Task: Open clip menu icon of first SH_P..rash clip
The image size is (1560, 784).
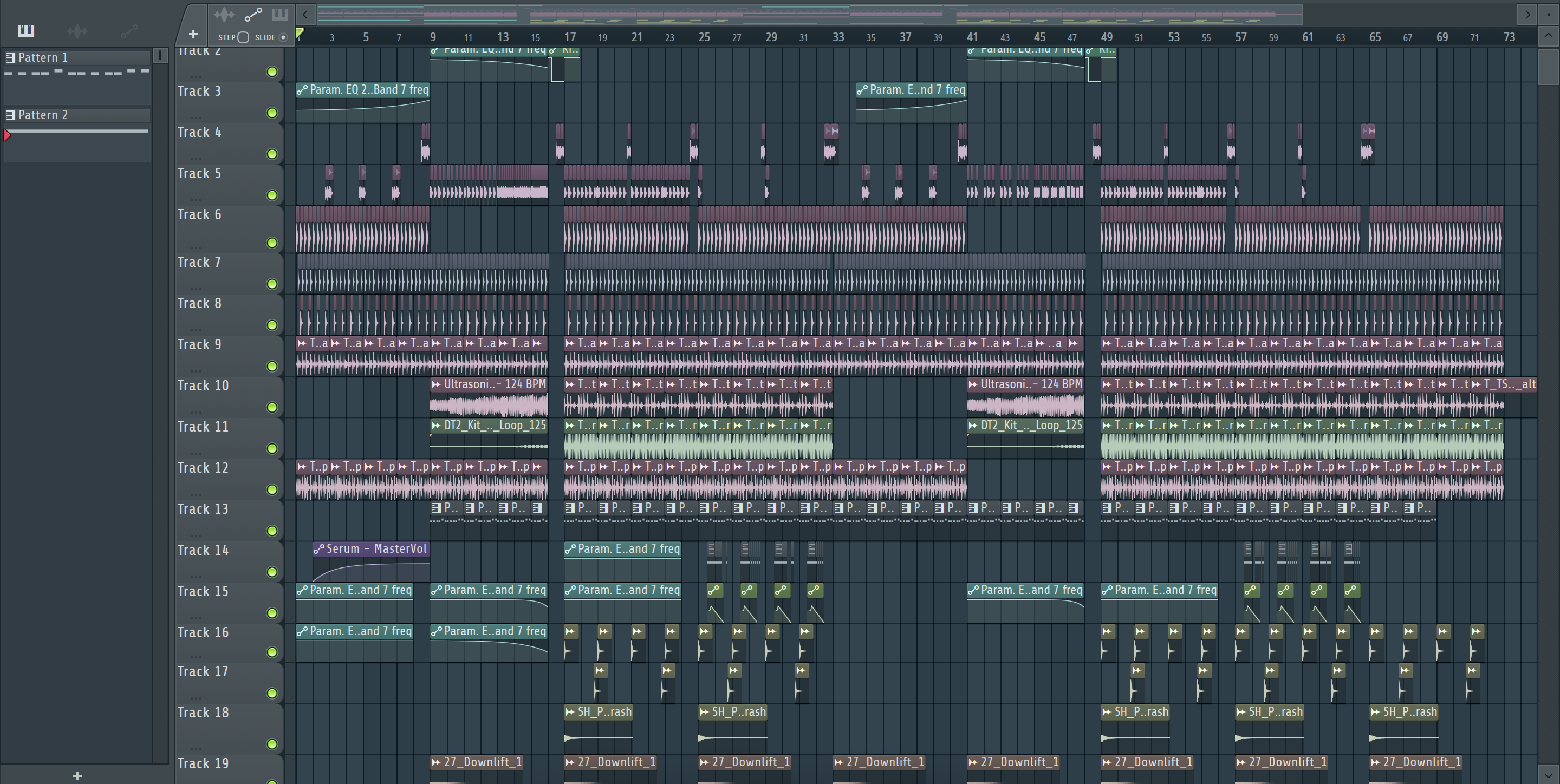Action: point(570,712)
